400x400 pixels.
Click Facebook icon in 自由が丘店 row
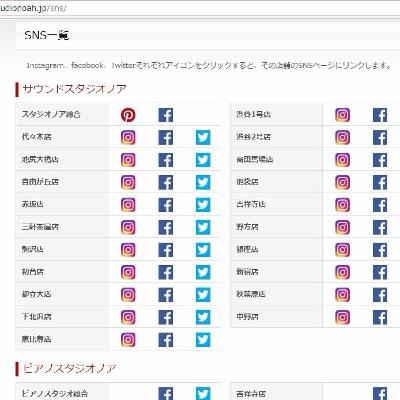[166, 182]
